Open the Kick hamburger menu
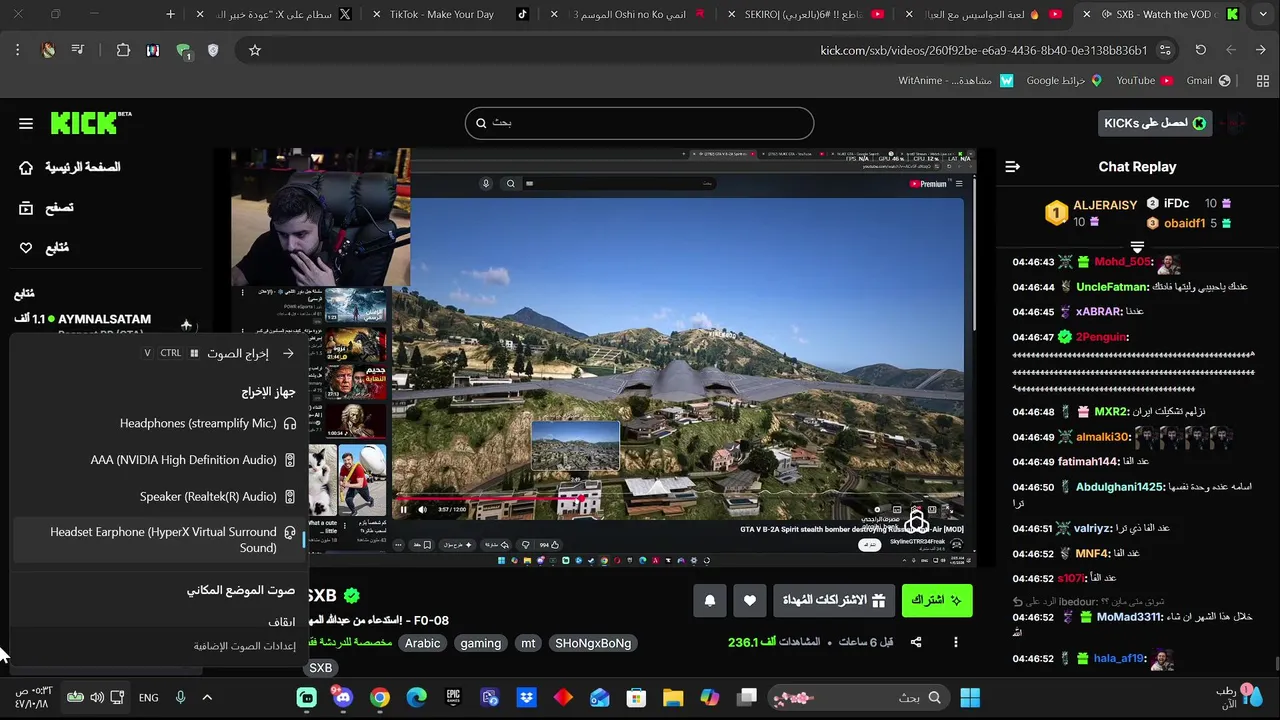Image resolution: width=1280 pixels, height=720 pixels. click(x=26, y=123)
